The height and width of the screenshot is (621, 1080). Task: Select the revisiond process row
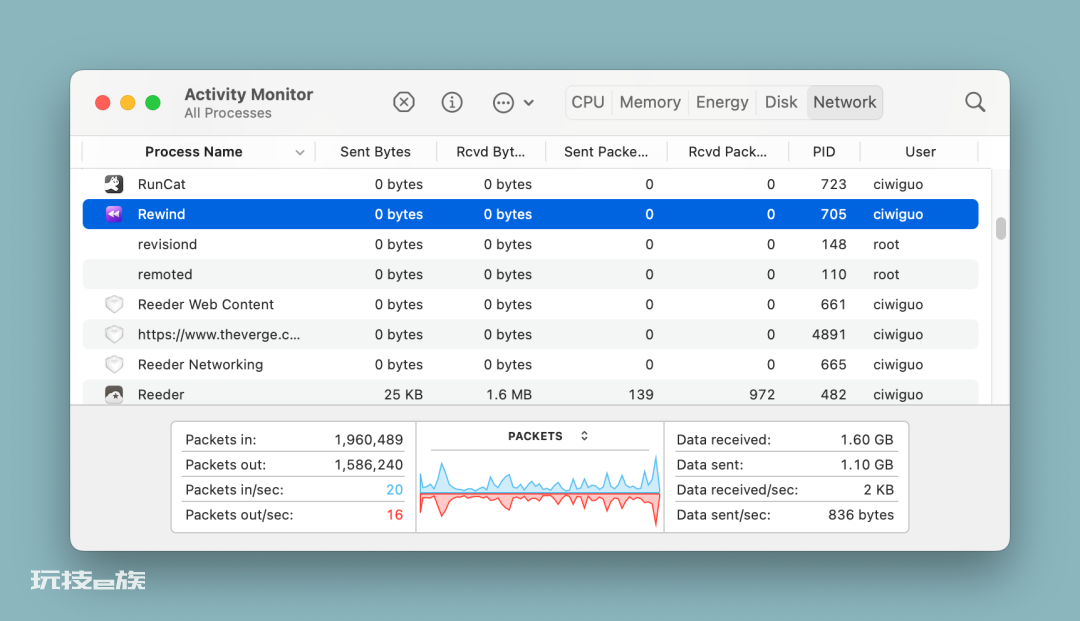(x=530, y=244)
